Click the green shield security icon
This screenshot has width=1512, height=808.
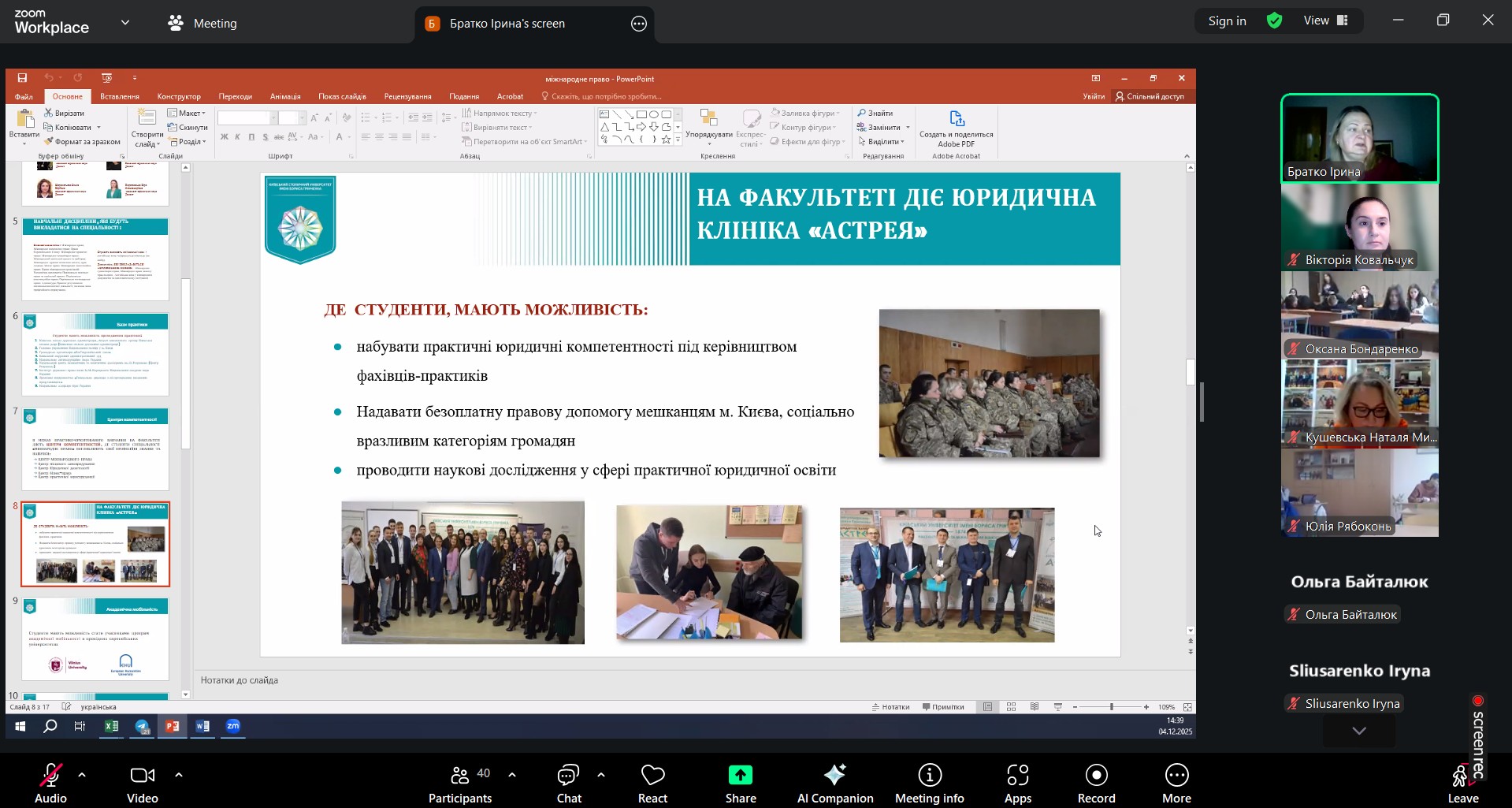pos(1274,21)
